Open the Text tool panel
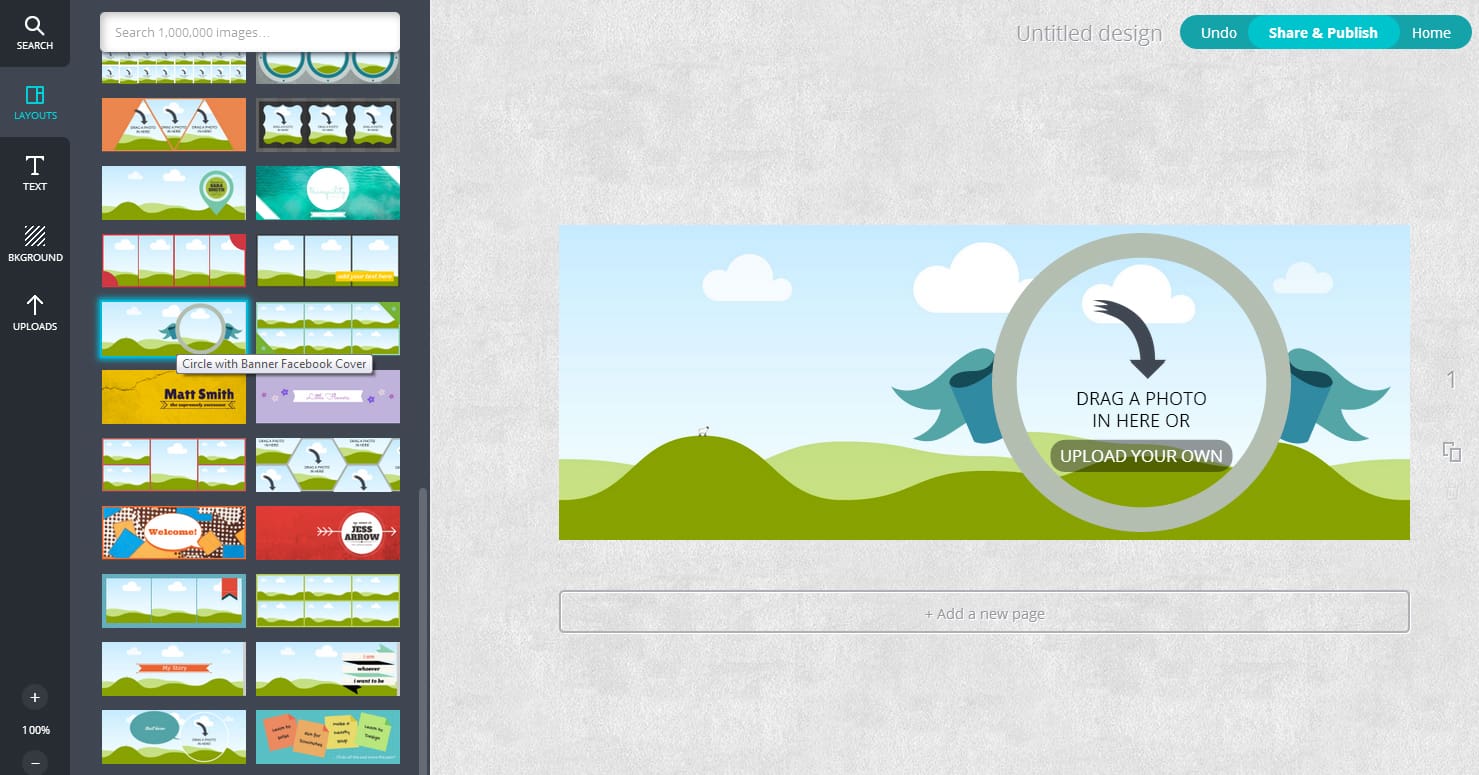This screenshot has width=1479, height=775. pyautogui.click(x=34, y=173)
